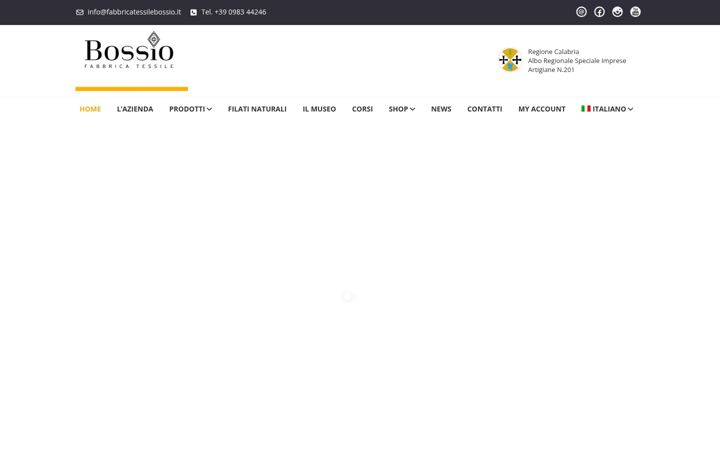720x450 pixels.
Task: Open Filati Naturali page
Action: [x=257, y=109]
